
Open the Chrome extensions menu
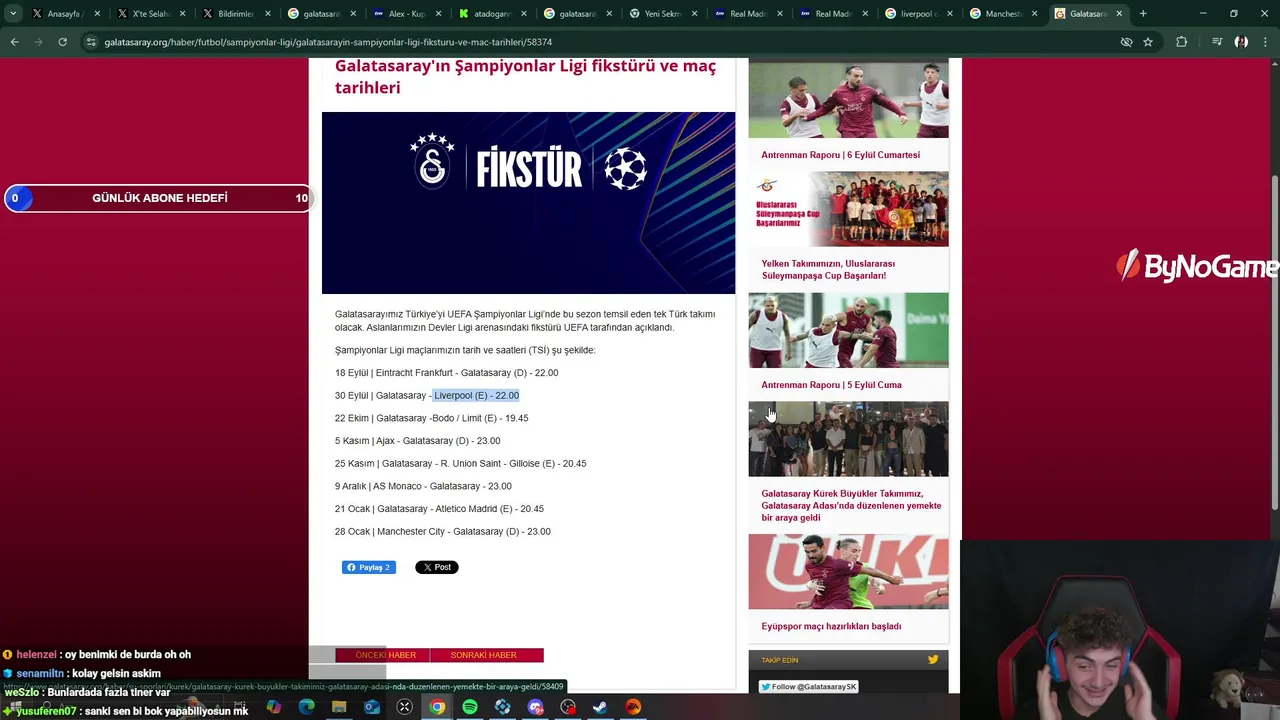click(x=1182, y=42)
